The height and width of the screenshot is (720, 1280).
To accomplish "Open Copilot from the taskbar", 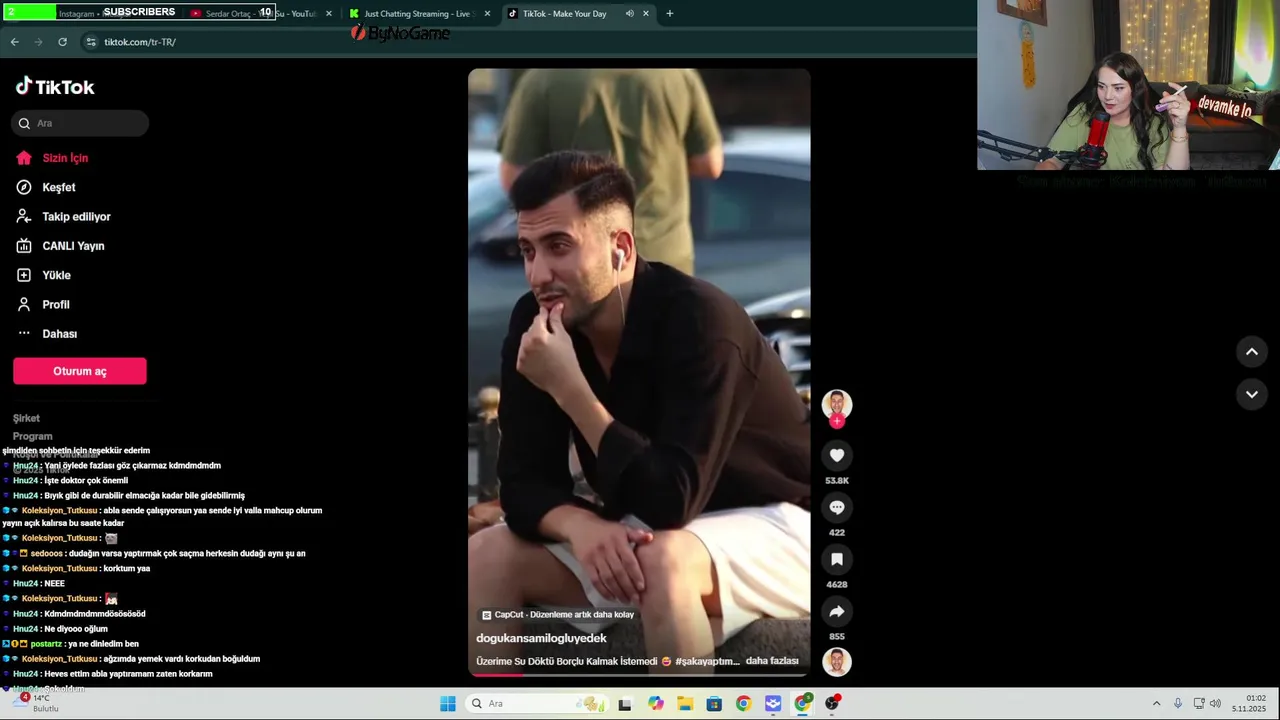I will pyautogui.click(x=655, y=704).
